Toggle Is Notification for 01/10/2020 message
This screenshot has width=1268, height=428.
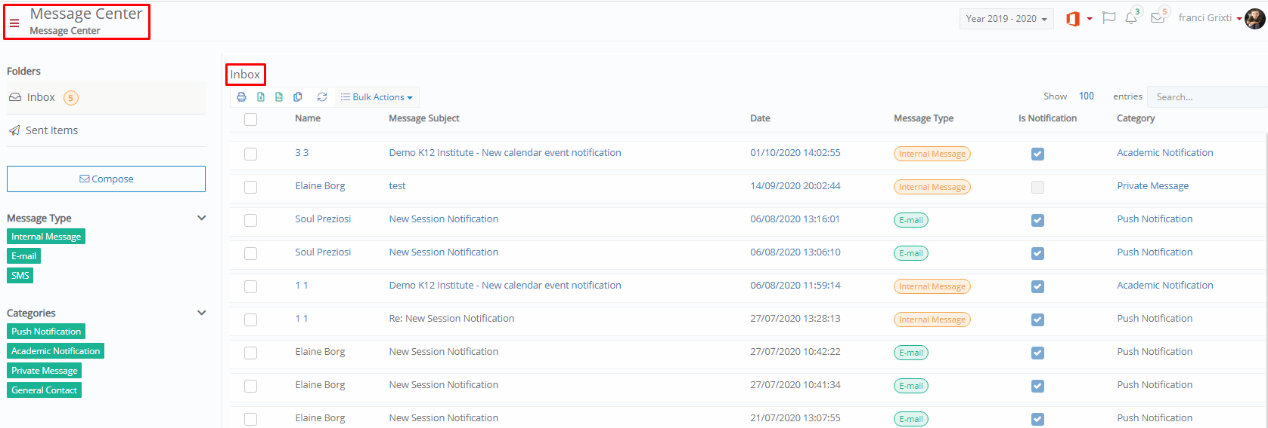pos(1038,154)
